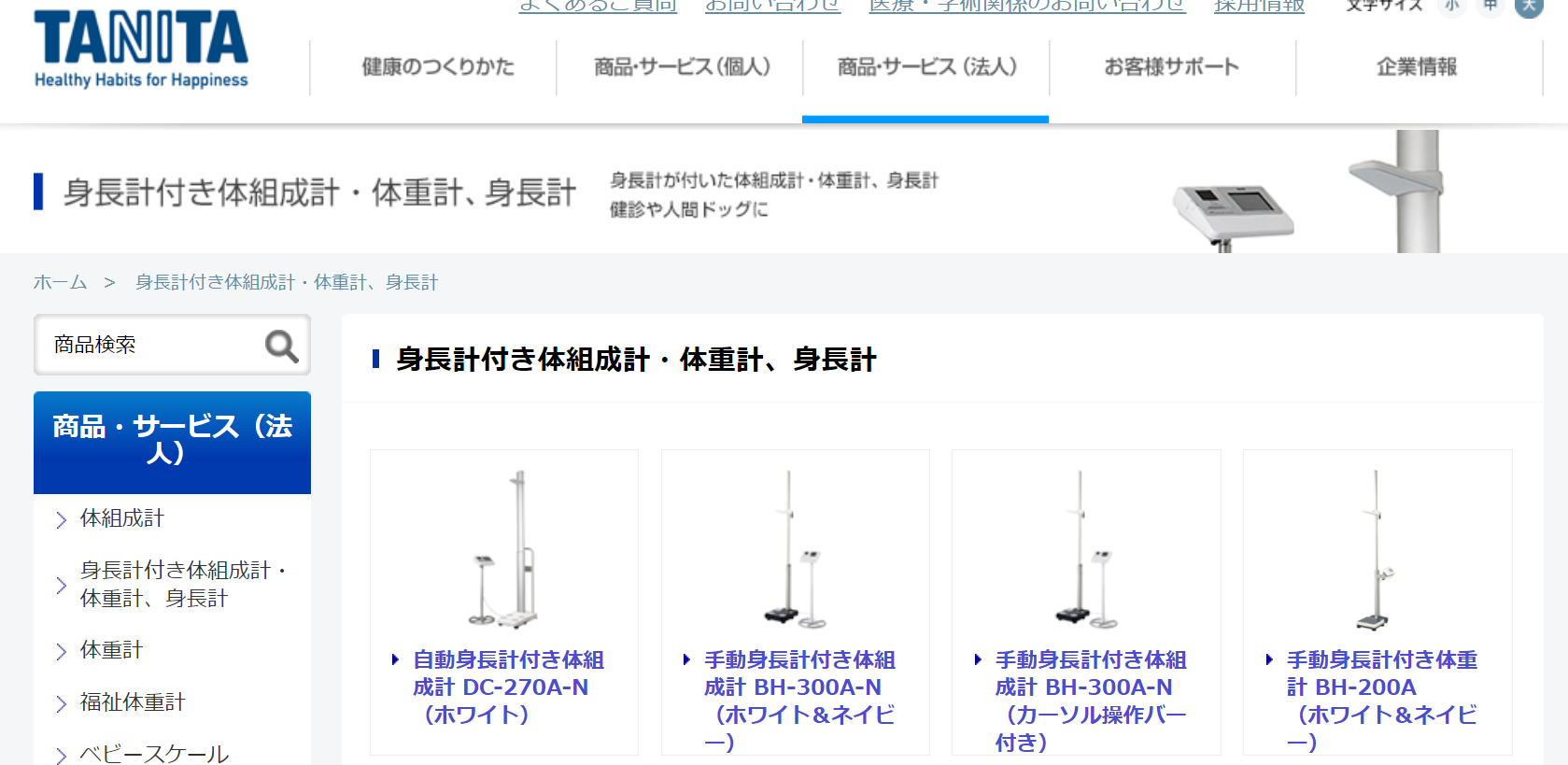
Task: Select small font size (小)
Action: pyautogui.click(x=1451, y=6)
